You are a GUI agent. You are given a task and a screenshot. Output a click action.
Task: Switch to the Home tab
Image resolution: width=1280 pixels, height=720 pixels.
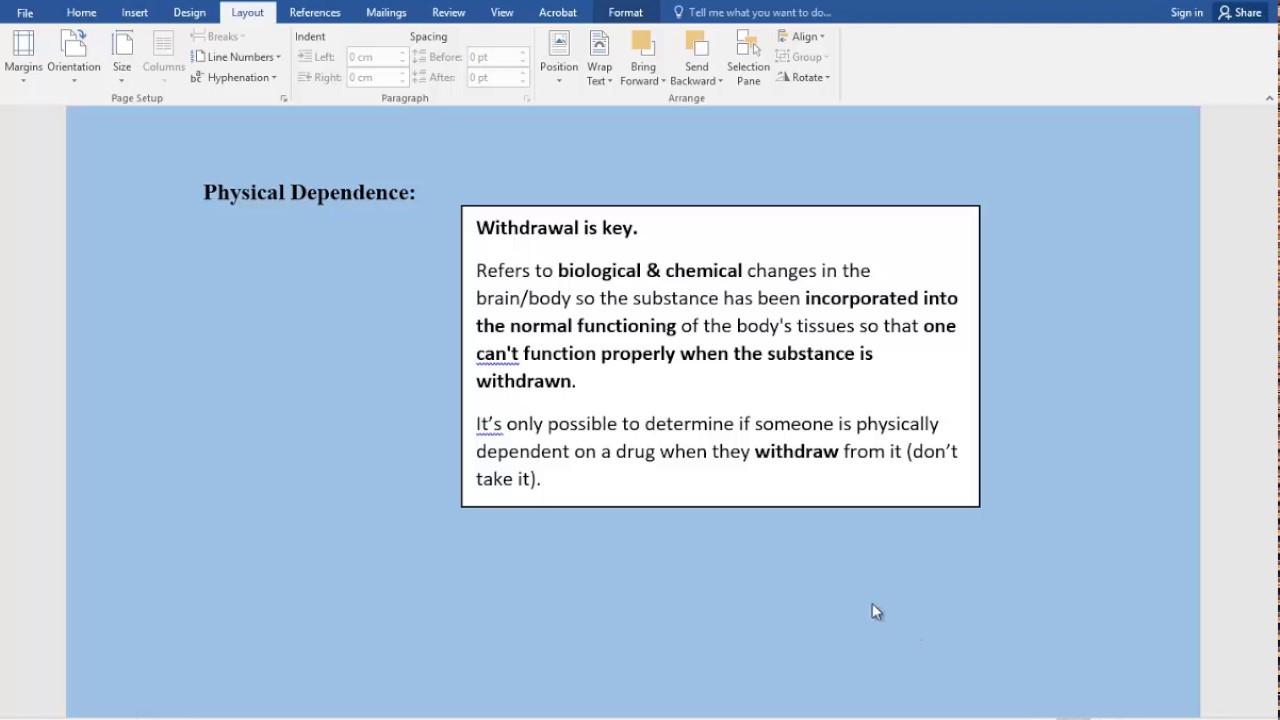coord(81,12)
